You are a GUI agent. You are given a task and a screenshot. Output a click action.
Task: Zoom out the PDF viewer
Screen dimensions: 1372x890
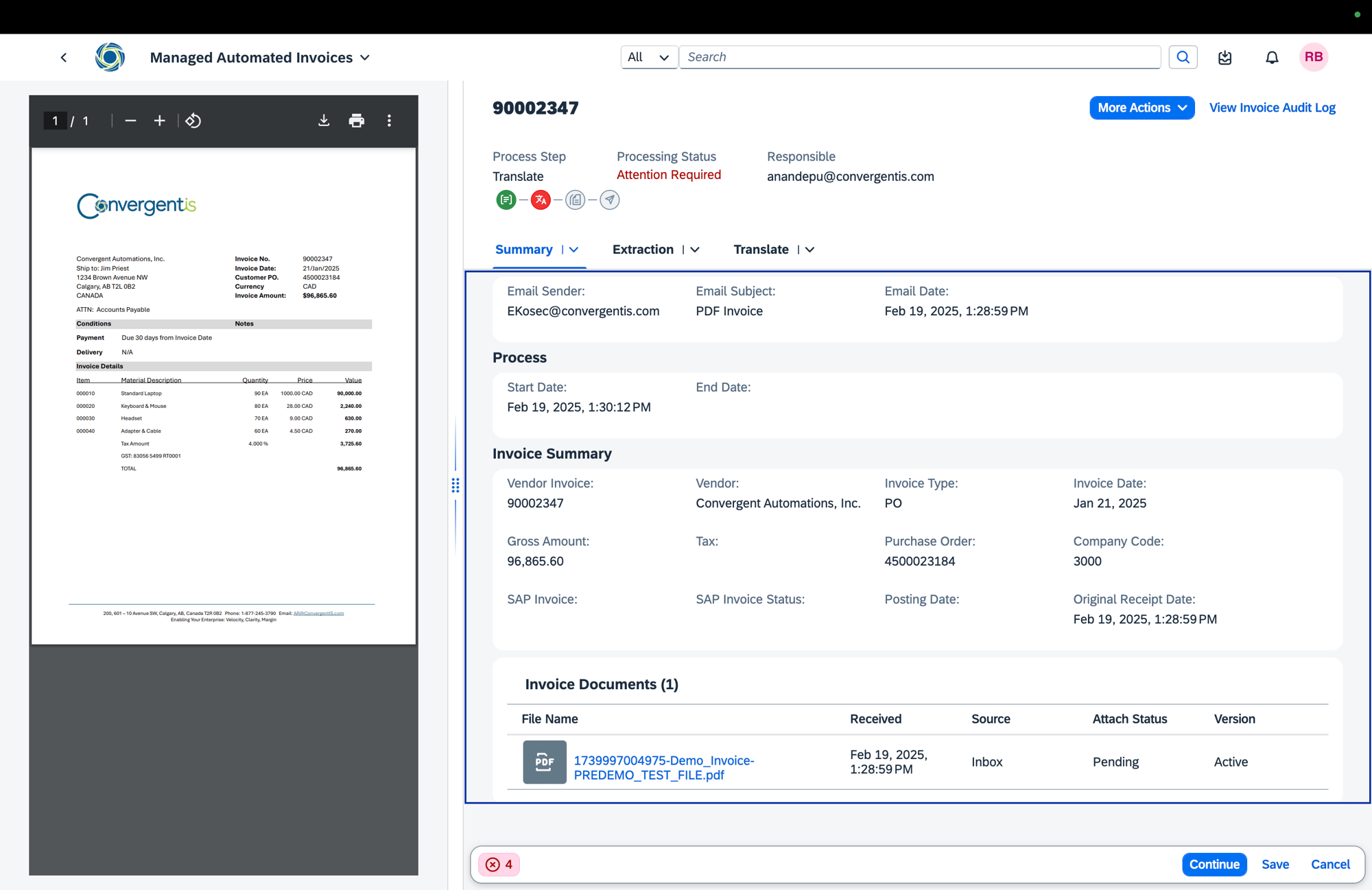pyautogui.click(x=130, y=121)
